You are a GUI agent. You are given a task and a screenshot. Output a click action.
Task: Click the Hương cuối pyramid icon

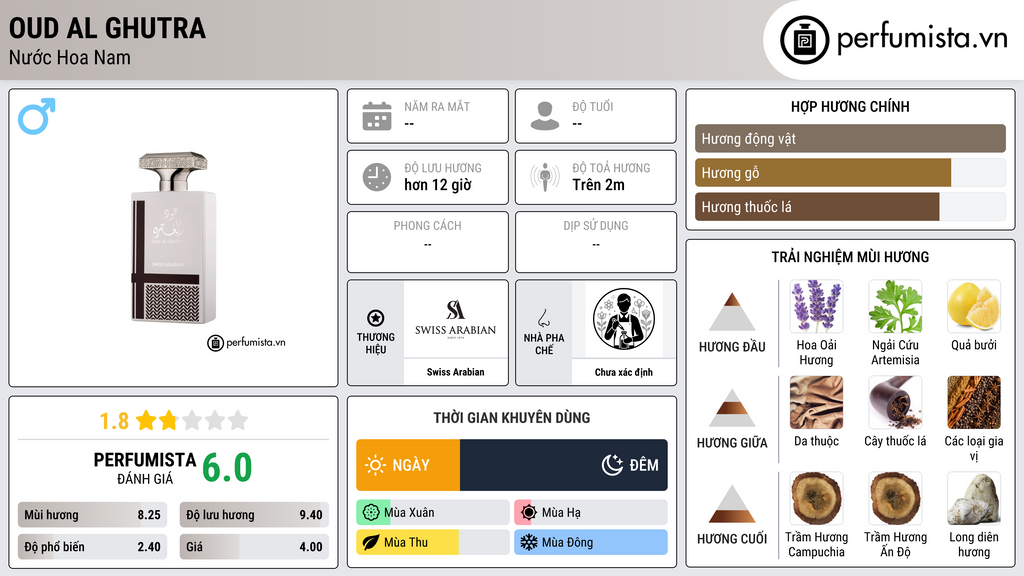coord(732,504)
